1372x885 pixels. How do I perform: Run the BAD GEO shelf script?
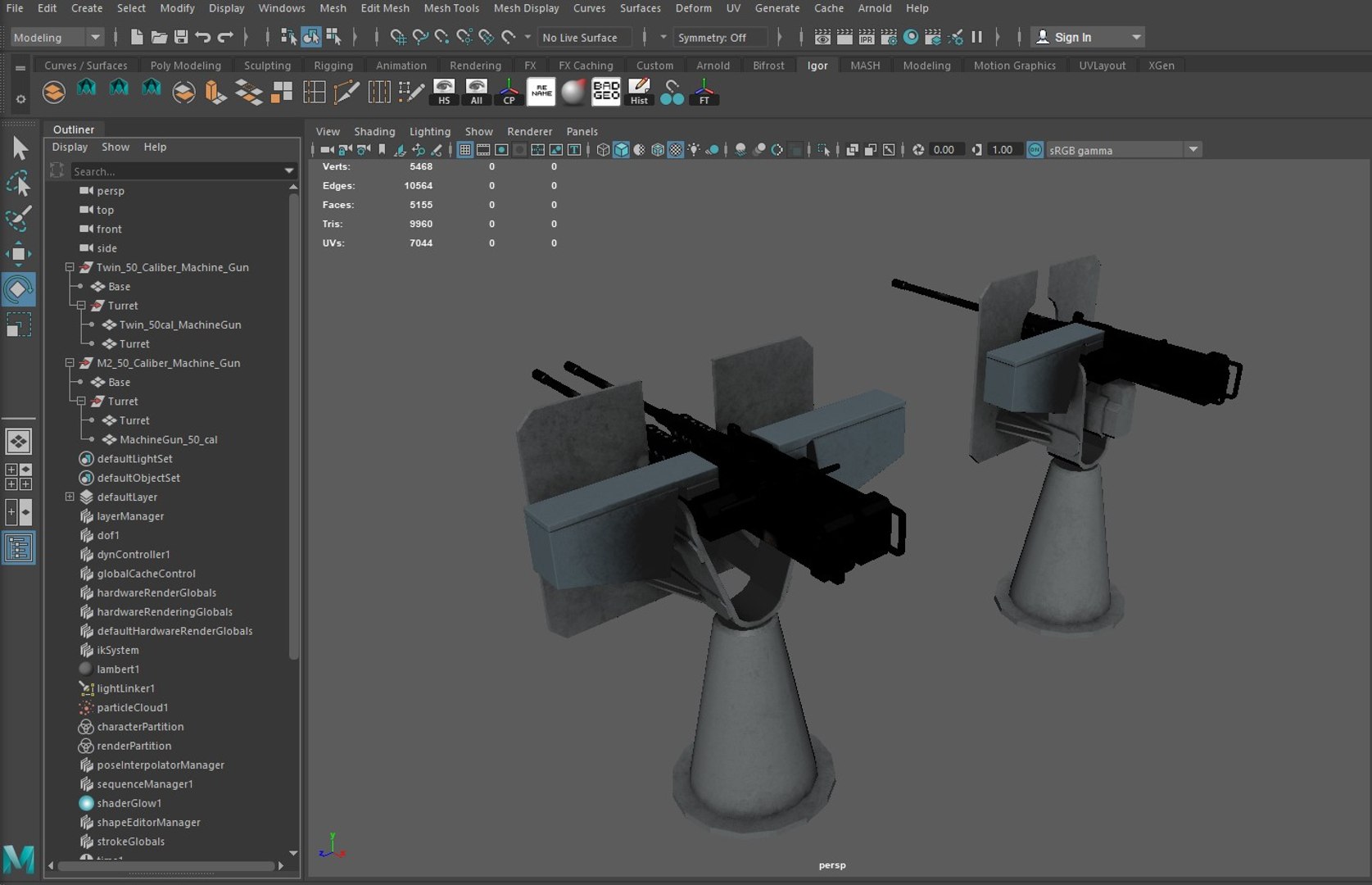coord(606,92)
